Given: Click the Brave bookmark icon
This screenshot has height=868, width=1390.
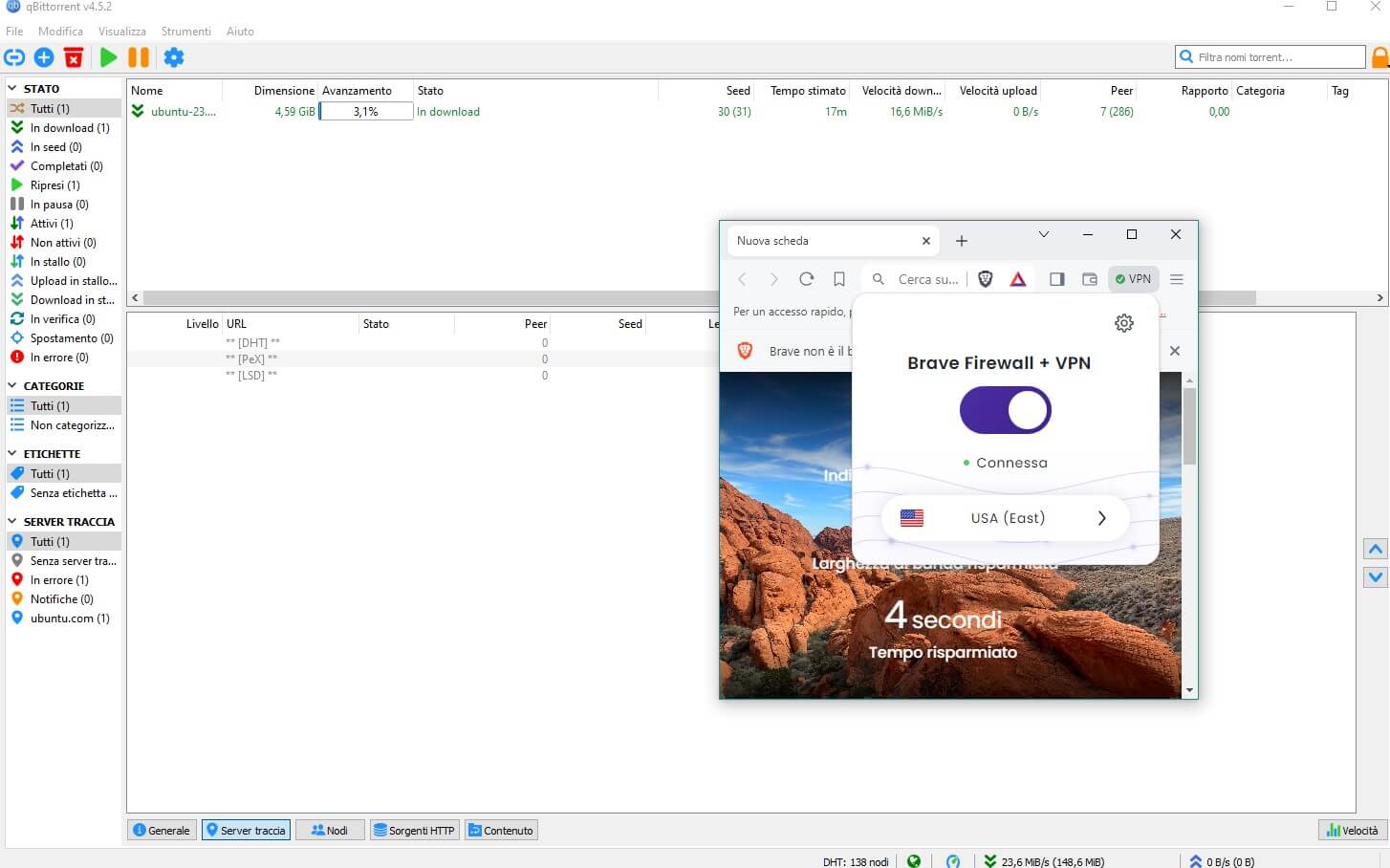Looking at the screenshot, I should coord(839,279).
